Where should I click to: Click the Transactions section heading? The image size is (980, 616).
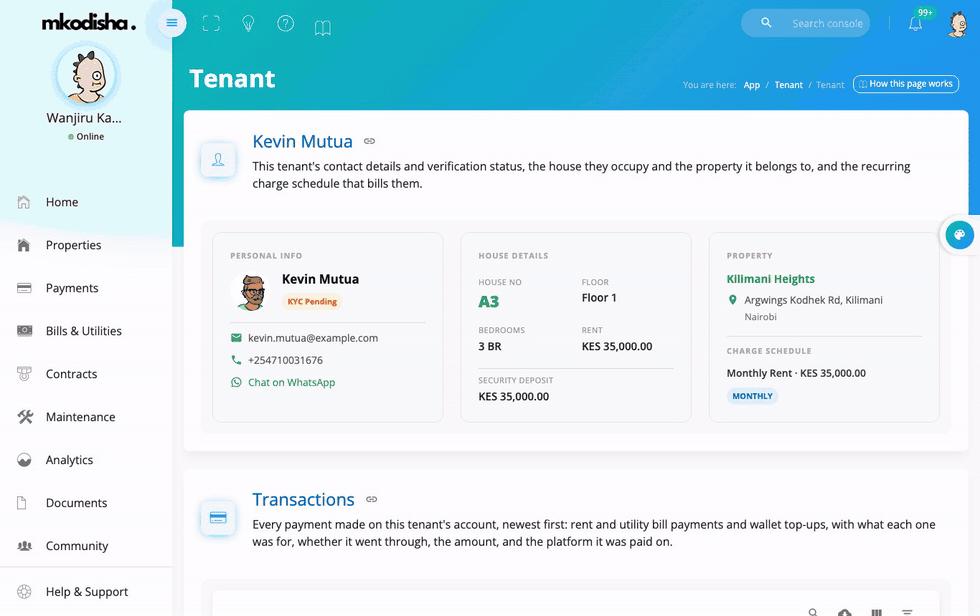tap(303, 500)
